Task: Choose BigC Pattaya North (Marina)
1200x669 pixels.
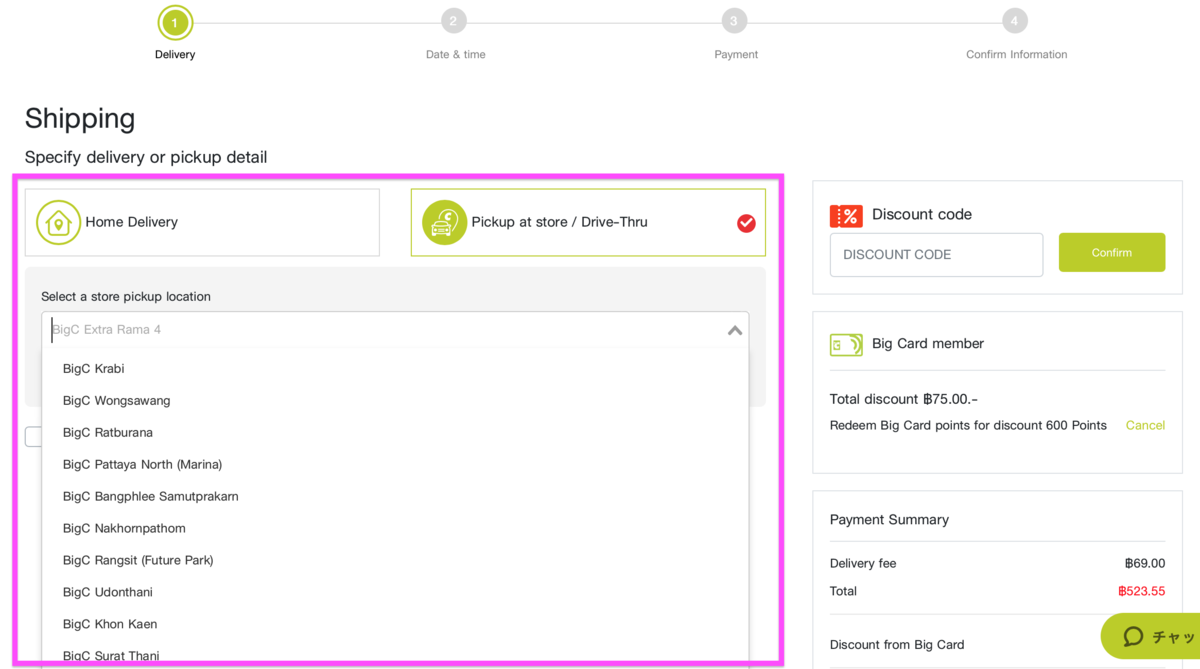Action: (x=395, y=465)
